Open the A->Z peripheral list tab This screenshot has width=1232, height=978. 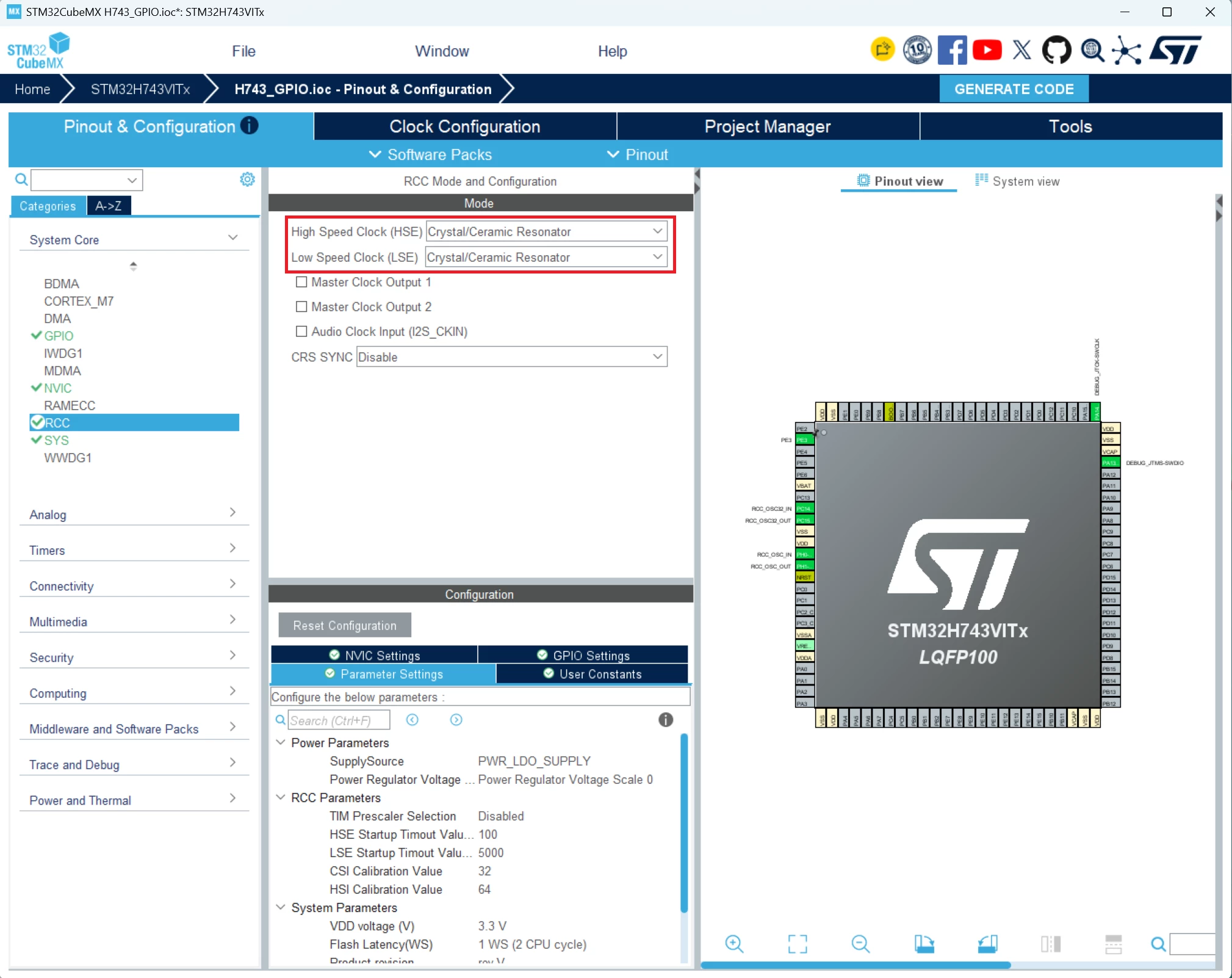coord(109,206)
